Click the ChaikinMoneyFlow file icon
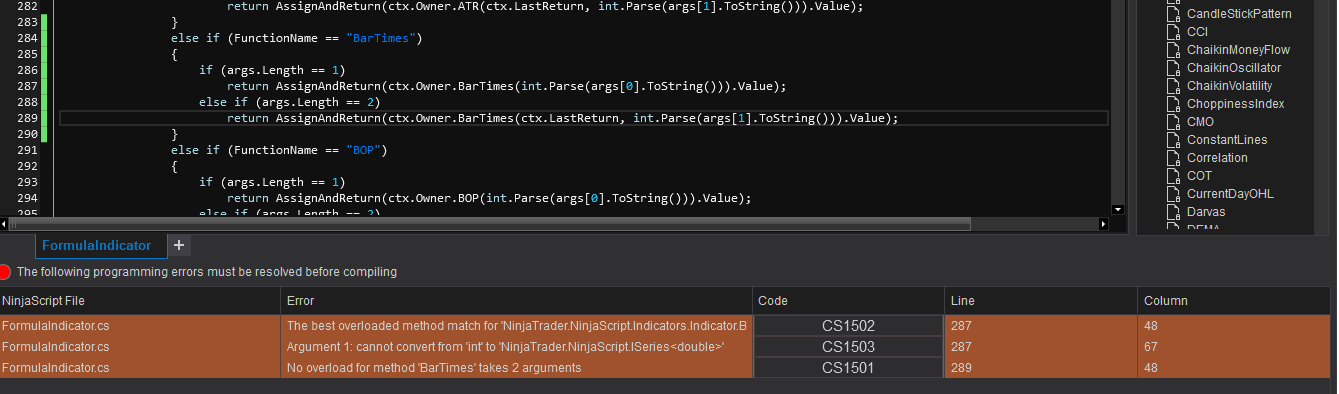This screenshot has height=394, width=1339. (x=1174, y=50)
